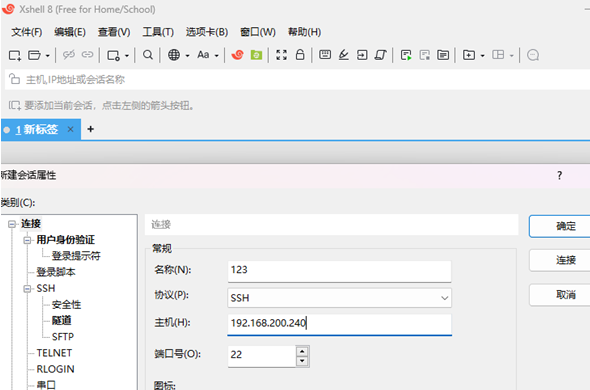Select RLOGIN in the category tree
Viewport: 590px width, 390px height.
(x=55, y=369)
